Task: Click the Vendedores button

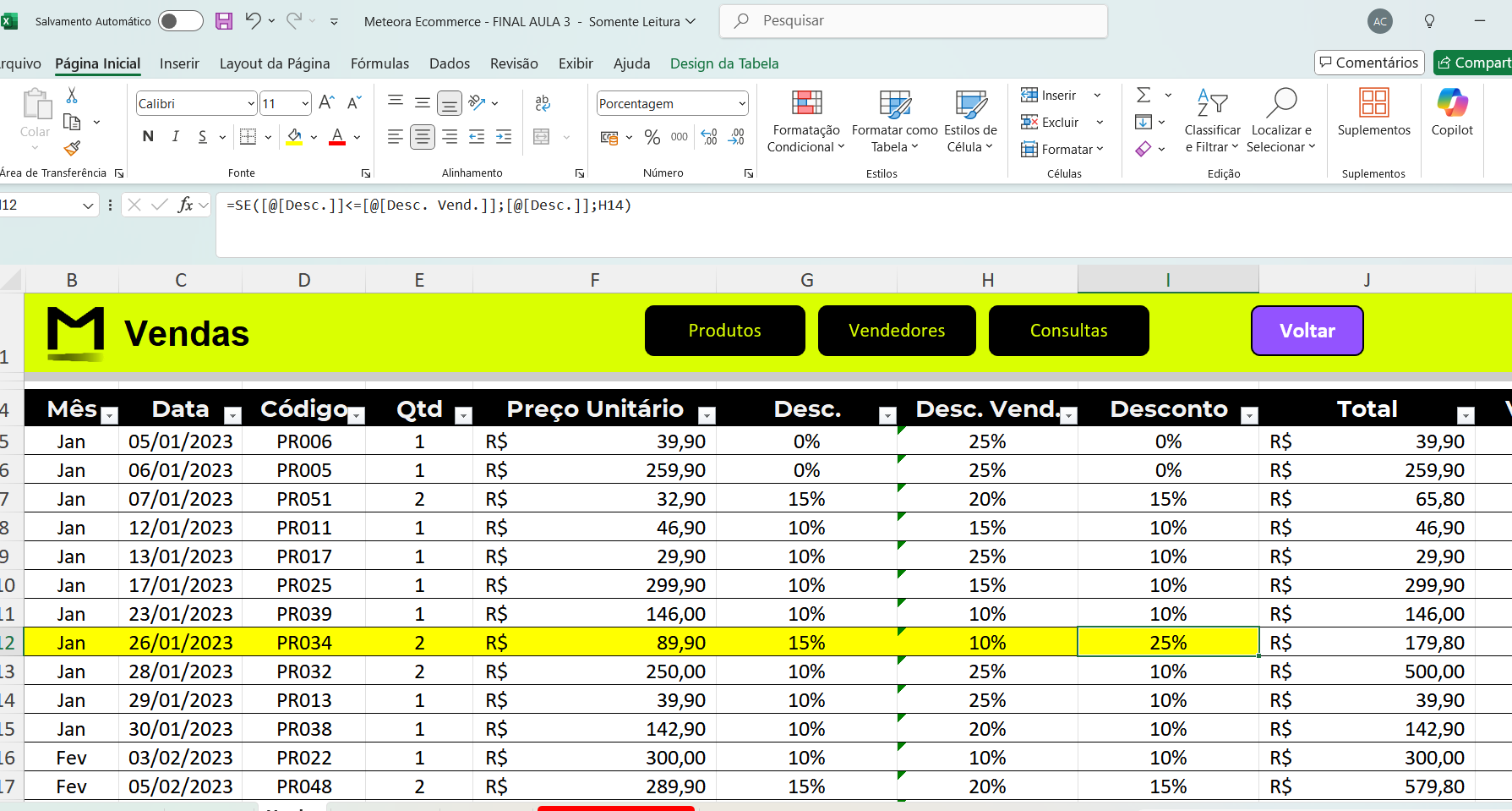Action: click(897, 331)
